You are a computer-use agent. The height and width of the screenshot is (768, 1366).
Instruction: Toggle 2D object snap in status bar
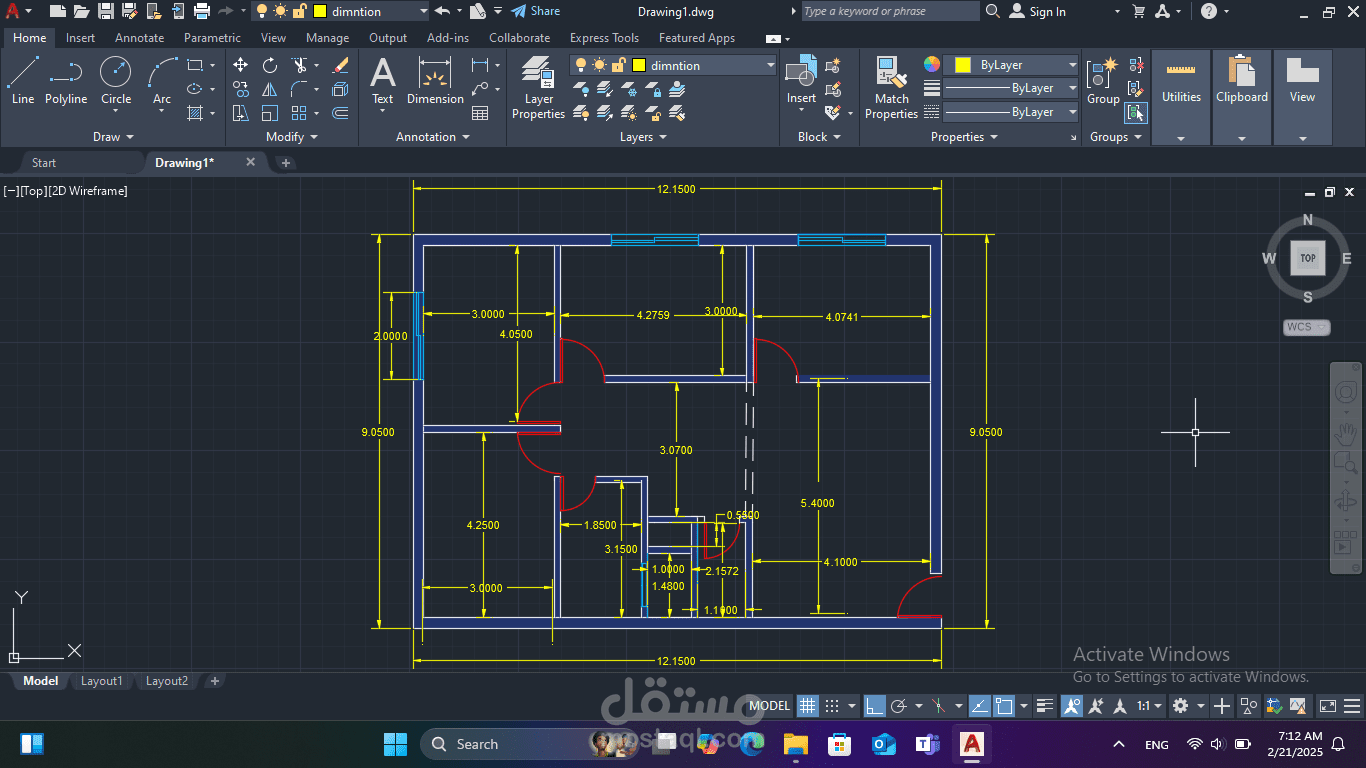click(1004, 706)
